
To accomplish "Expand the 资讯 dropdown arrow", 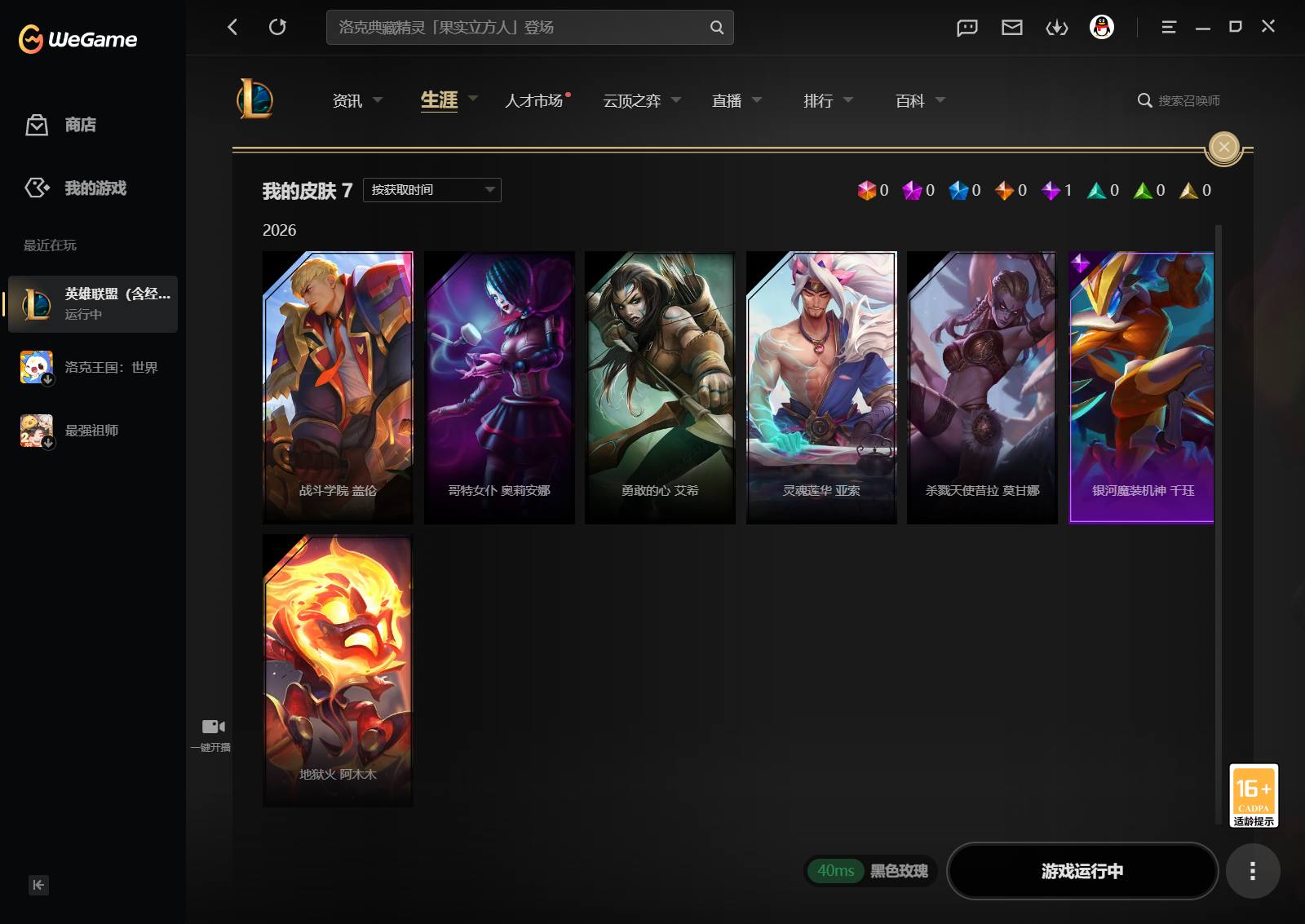I will 378,100.
